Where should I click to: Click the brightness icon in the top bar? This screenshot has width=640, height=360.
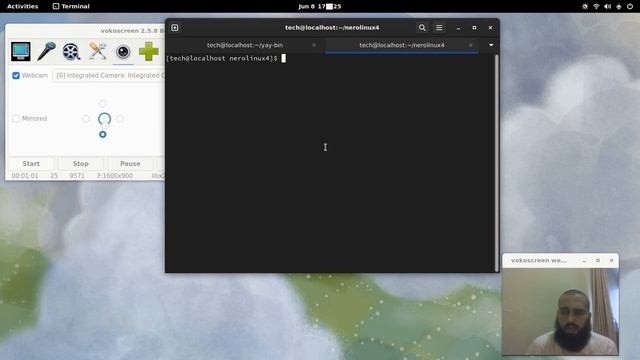coord(585,6)
